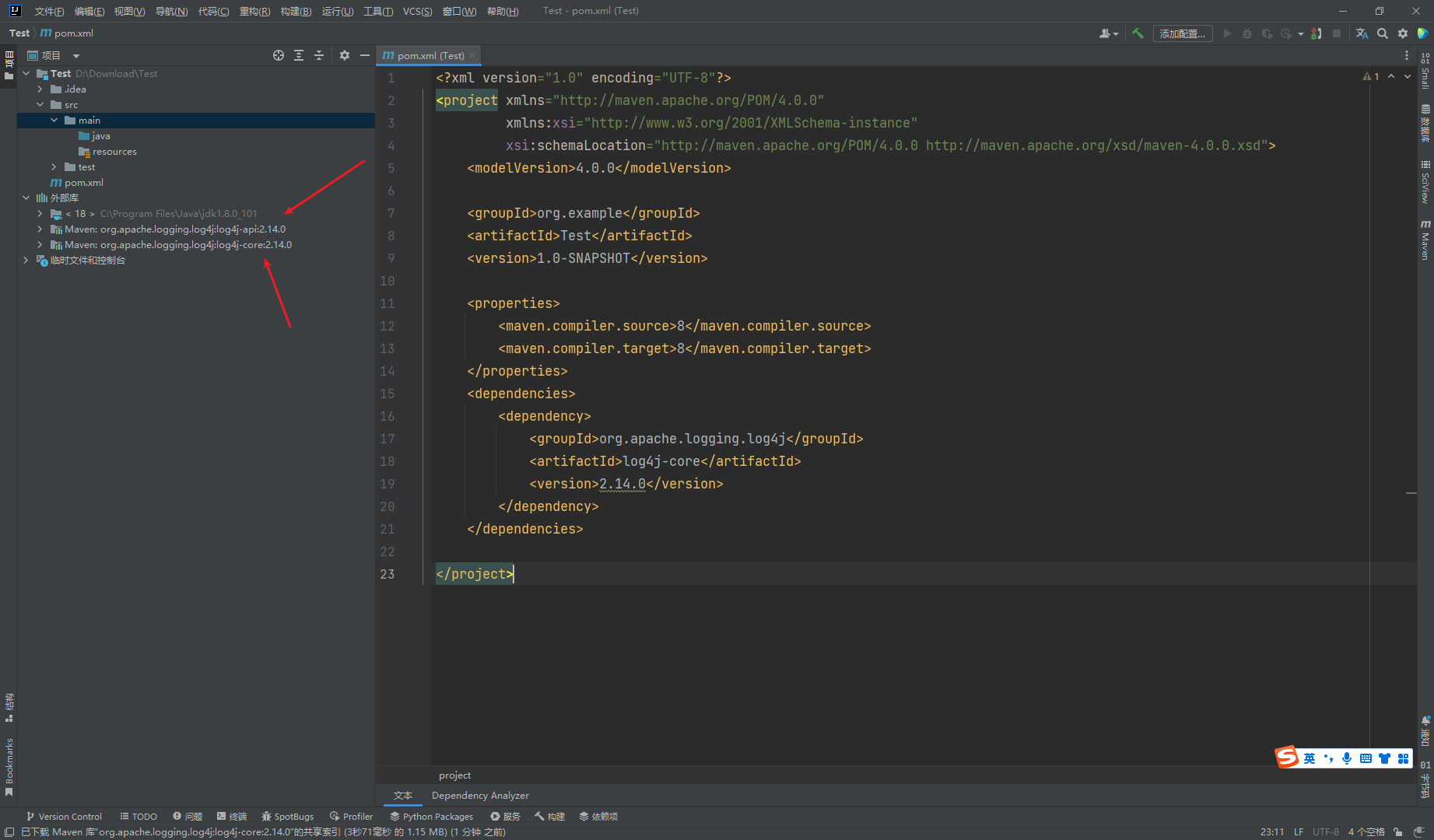Open the 构建(B) menu
The height and width of the screenshot is (840, 1434).
(x=296, y=11)
